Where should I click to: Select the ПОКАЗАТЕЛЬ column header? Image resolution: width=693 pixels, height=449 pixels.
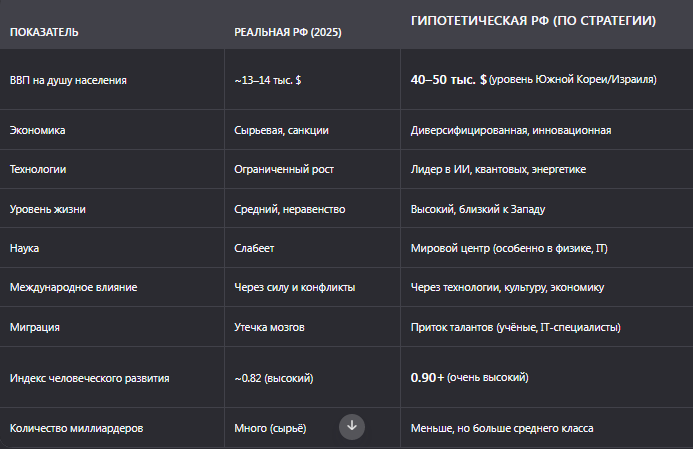[x=44, y=32]
